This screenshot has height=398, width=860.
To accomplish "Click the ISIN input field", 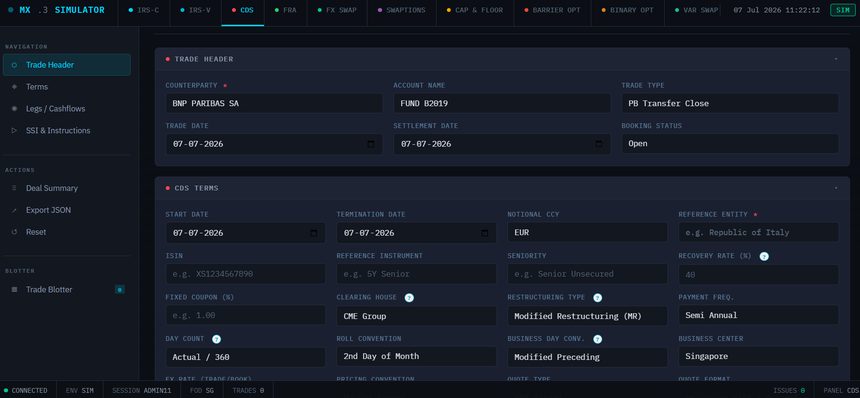I will pyautogui.click(x=246, y=274).
